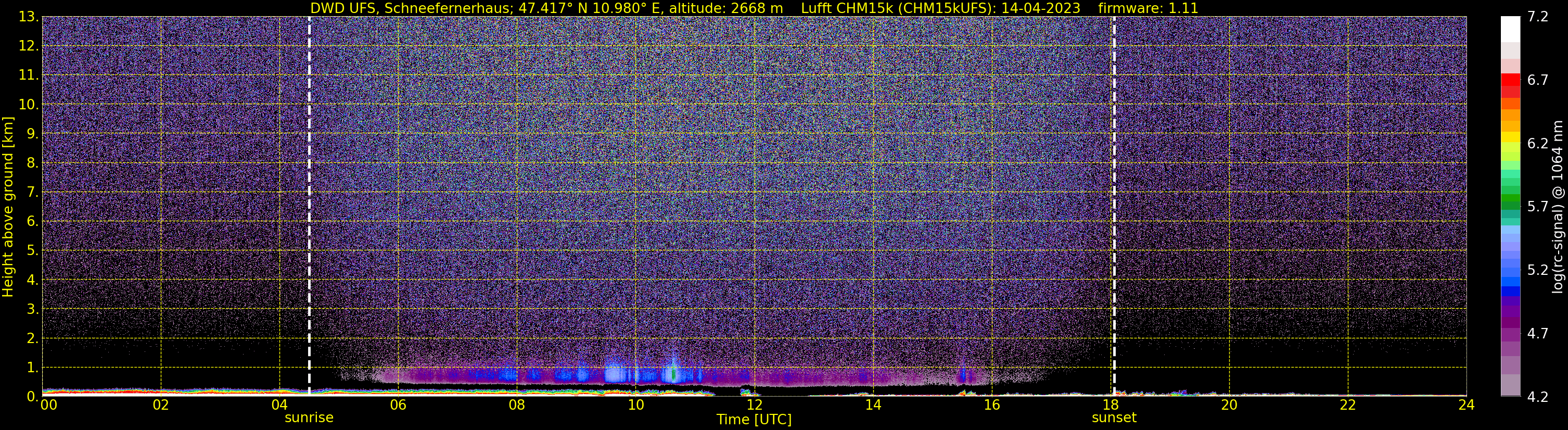Click the 'sunset' label under the time axis
1568x430 pixels.
click(1114, 418)
